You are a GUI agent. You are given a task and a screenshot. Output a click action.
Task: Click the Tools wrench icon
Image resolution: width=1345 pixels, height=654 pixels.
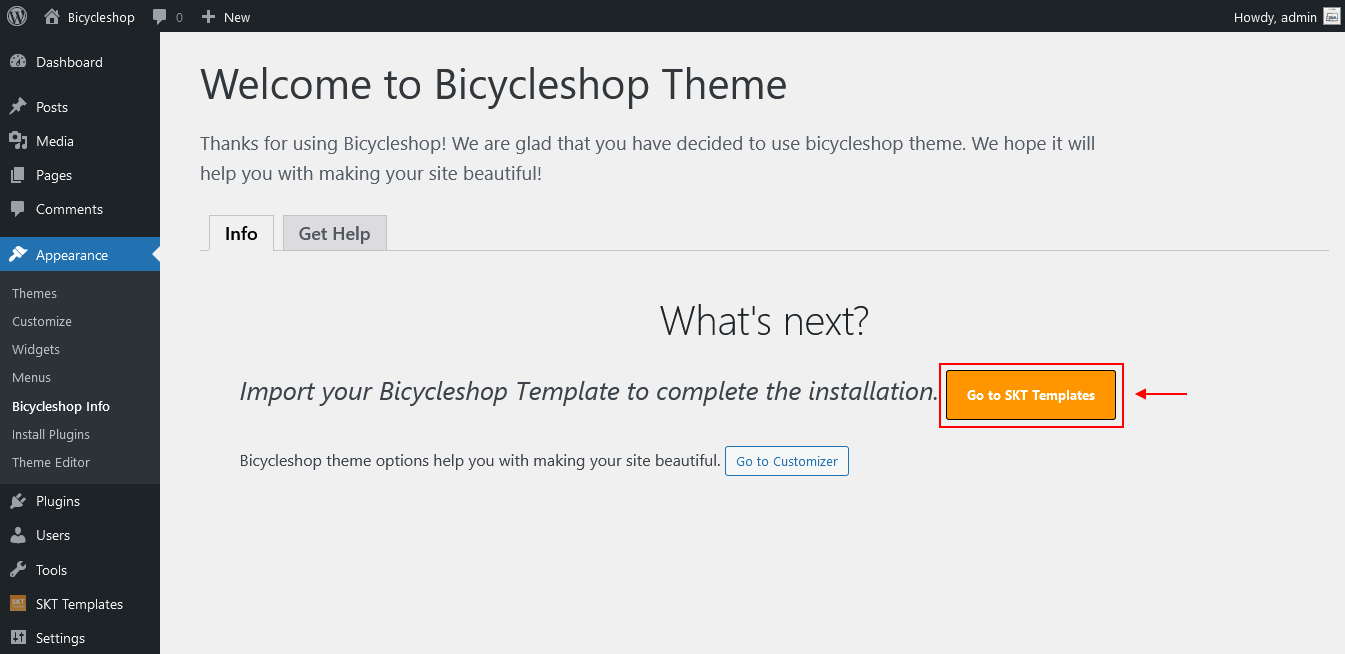coord(18,570)
